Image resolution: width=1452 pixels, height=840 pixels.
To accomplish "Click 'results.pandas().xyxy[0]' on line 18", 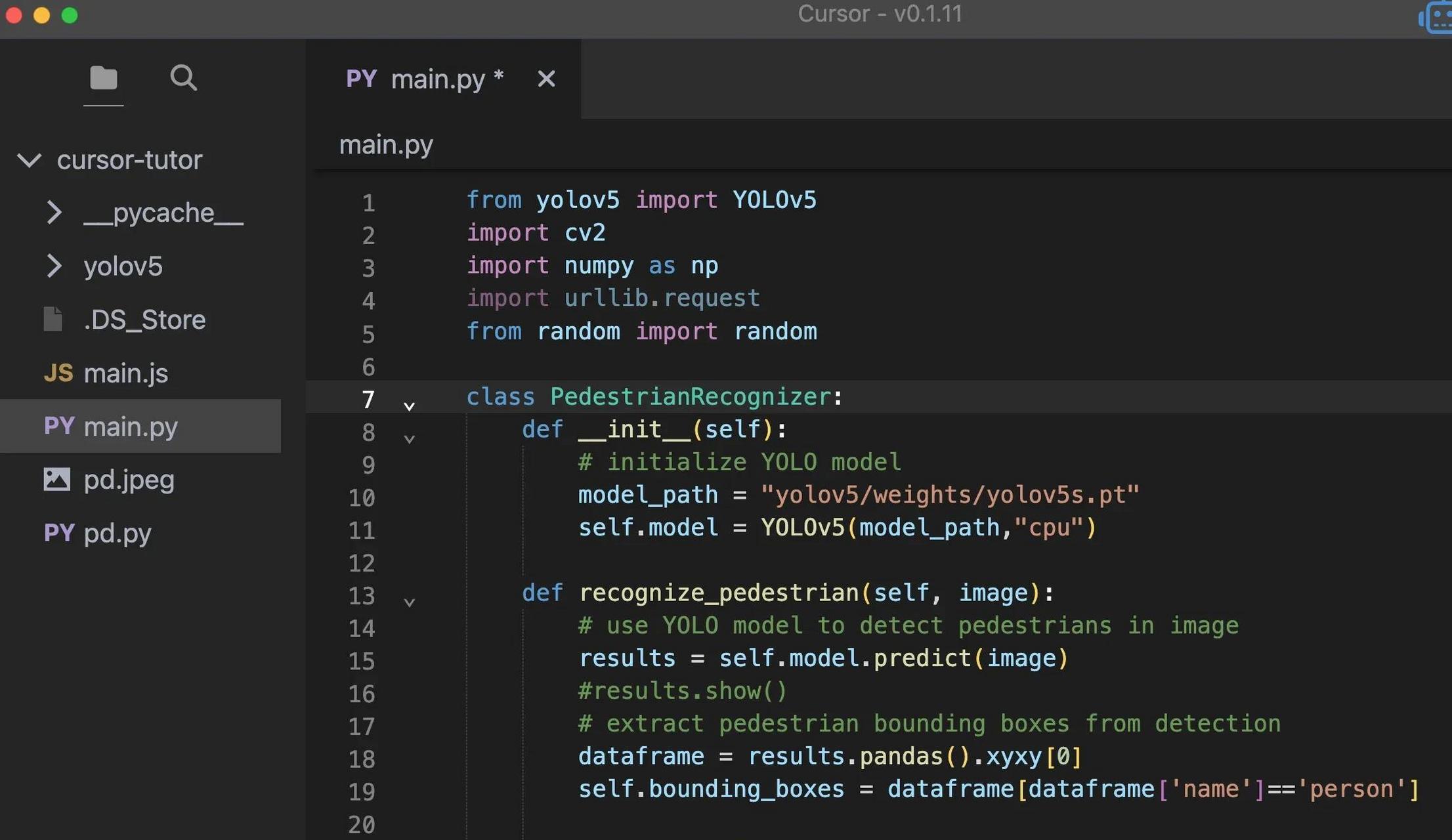I will point(915,757).
